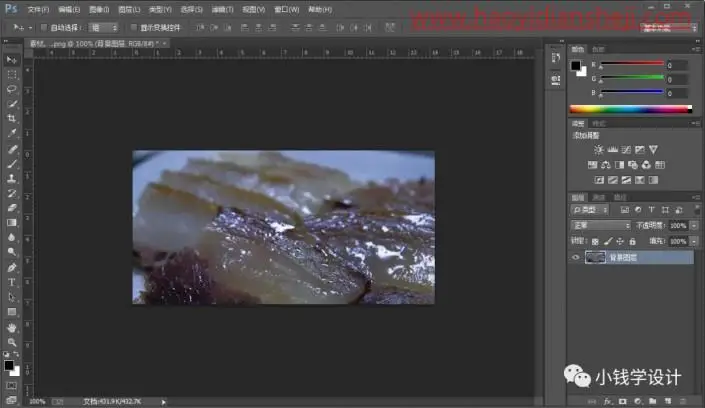Select the Horizontal Type tool
Screen dimensions: 705x408
click(x=12, y=282)
